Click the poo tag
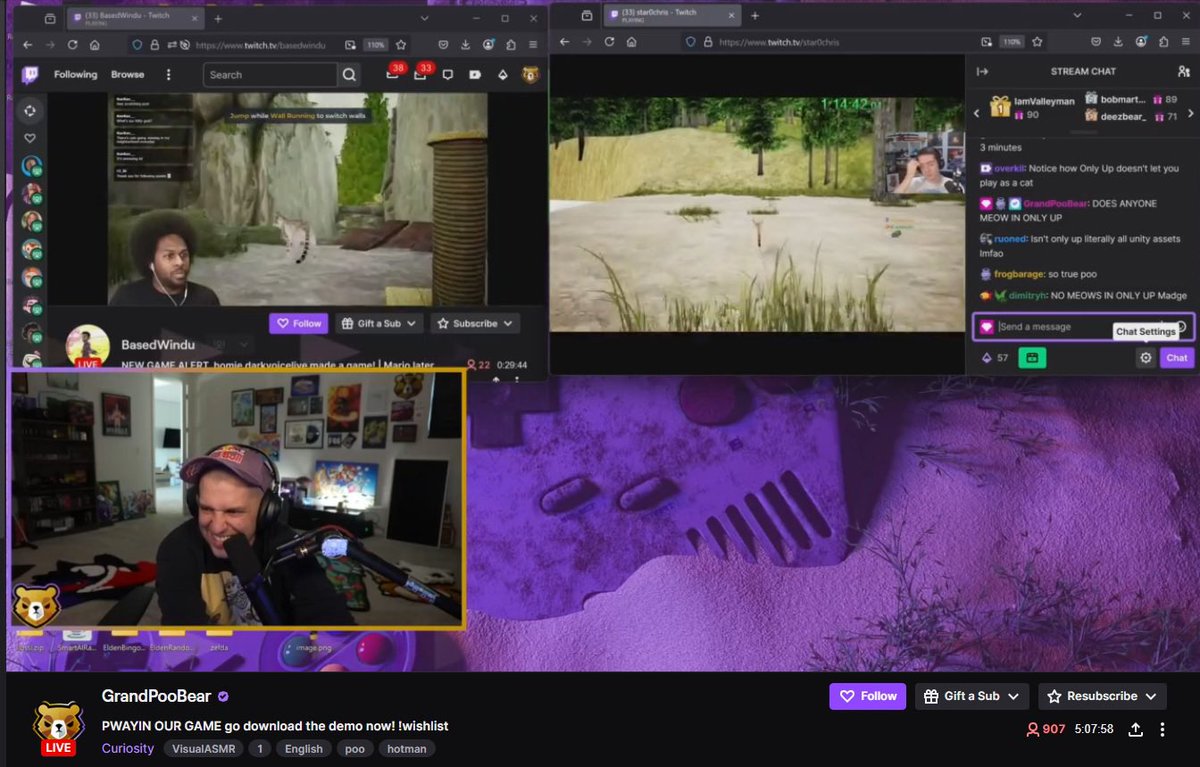1200x767 pixels. (354, 748)
